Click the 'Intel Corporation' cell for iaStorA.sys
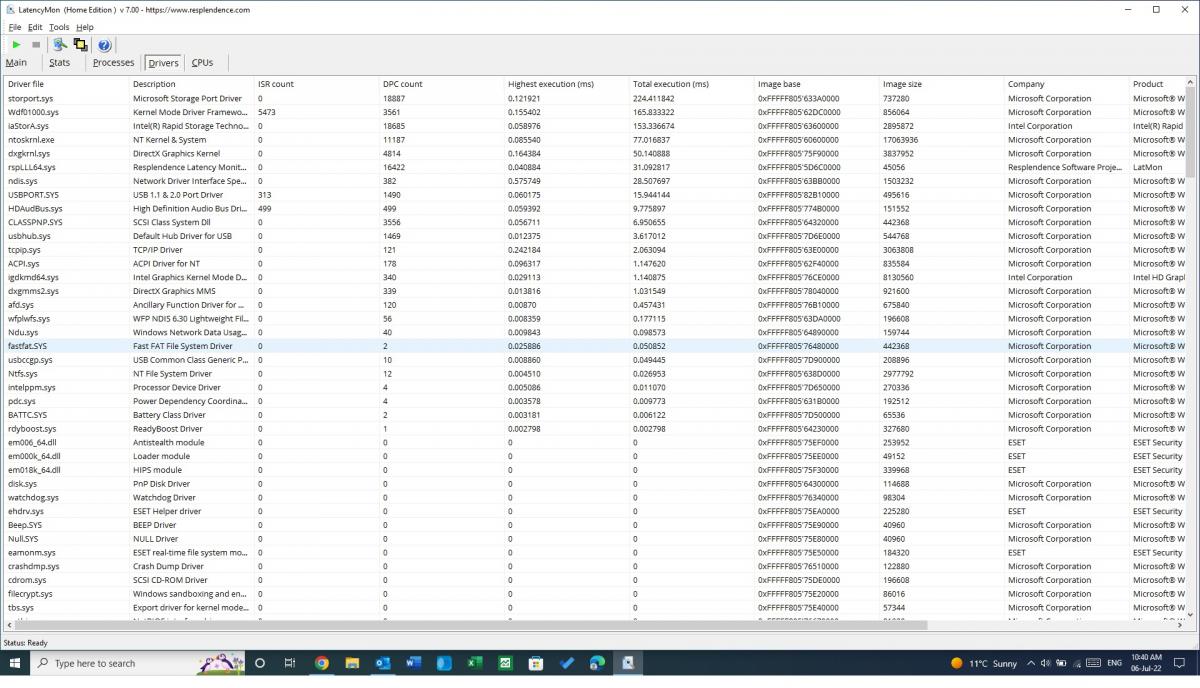Screen dimensions: 1200x688 (x=1040, y=126)
